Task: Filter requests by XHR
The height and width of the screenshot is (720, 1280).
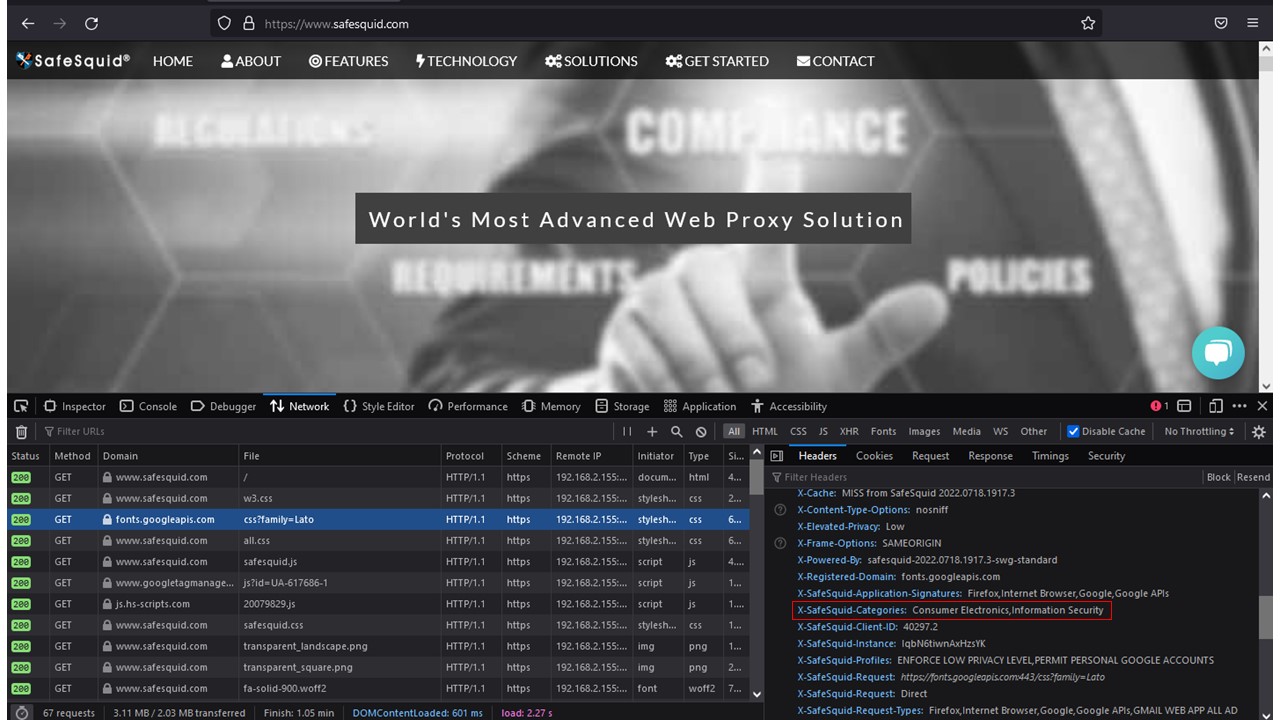Action: [849, 432]
